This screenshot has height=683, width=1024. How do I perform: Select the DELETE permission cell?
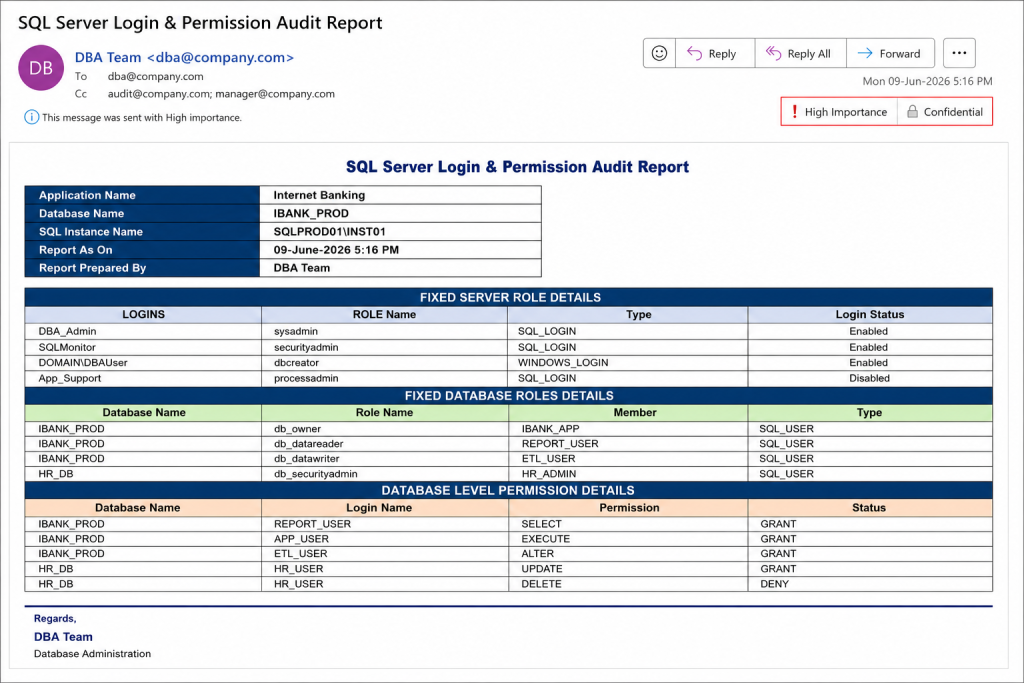pyautogui.click(x=628, y=584)
